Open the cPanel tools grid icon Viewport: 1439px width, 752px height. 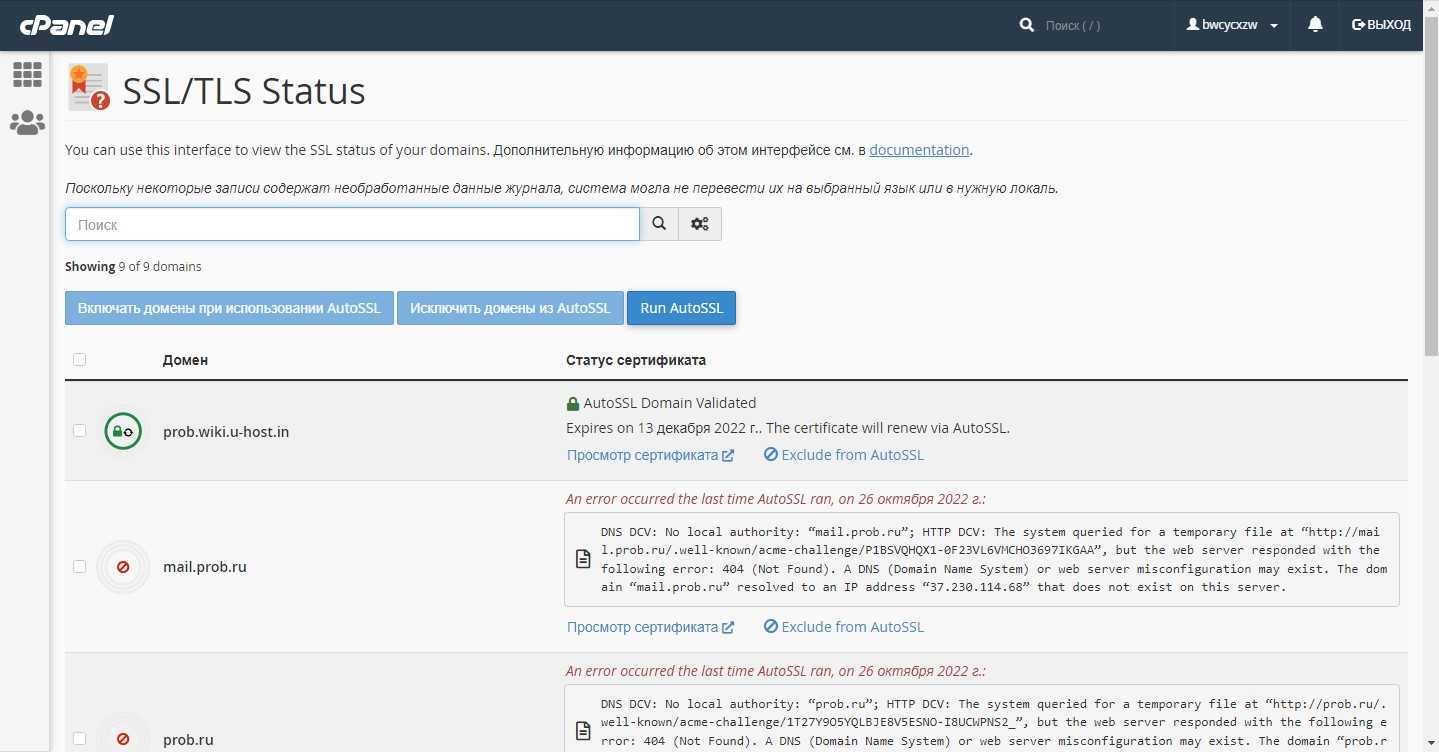[27, 74]
